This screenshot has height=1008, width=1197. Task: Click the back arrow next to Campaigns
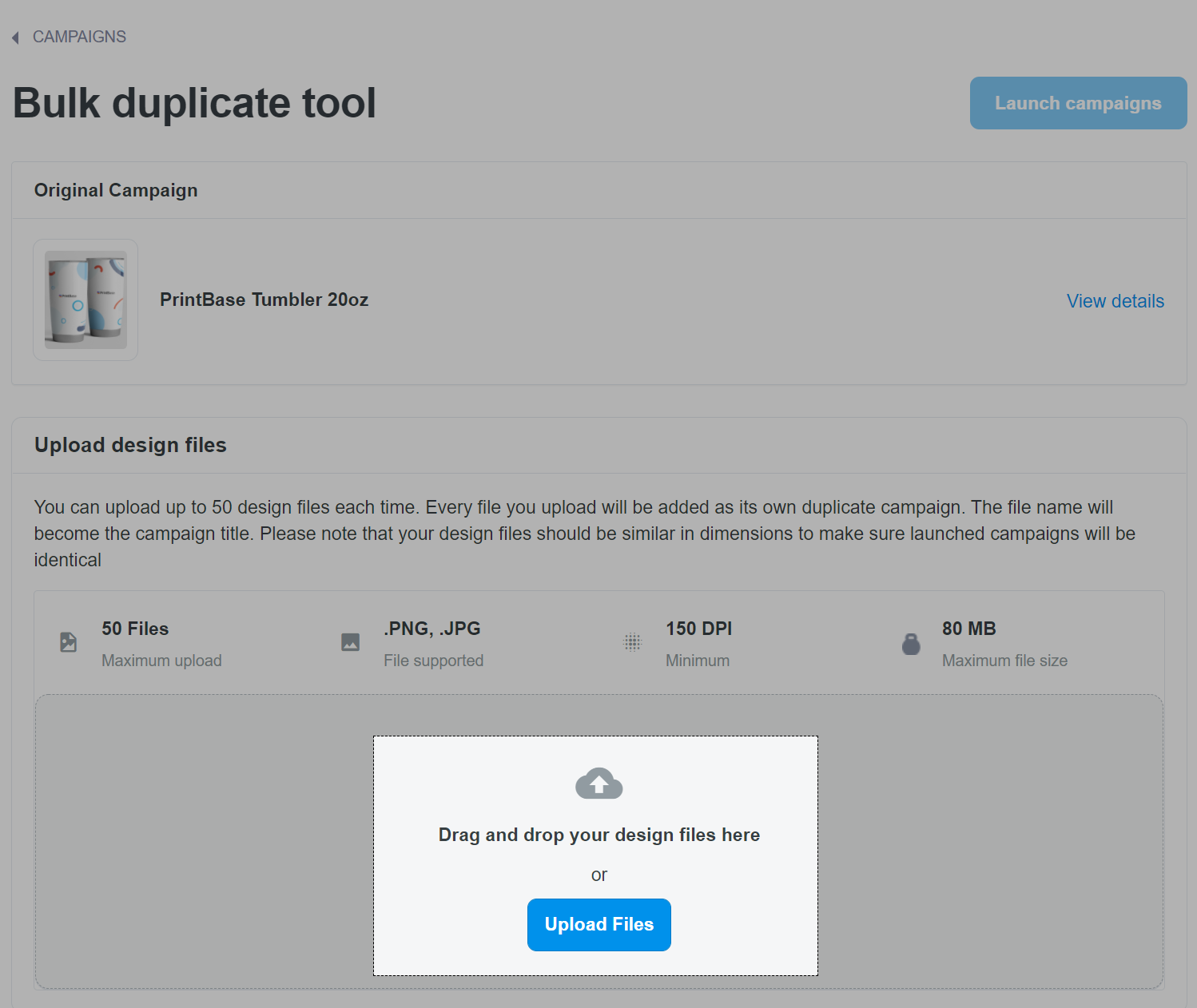click(15, 38)
